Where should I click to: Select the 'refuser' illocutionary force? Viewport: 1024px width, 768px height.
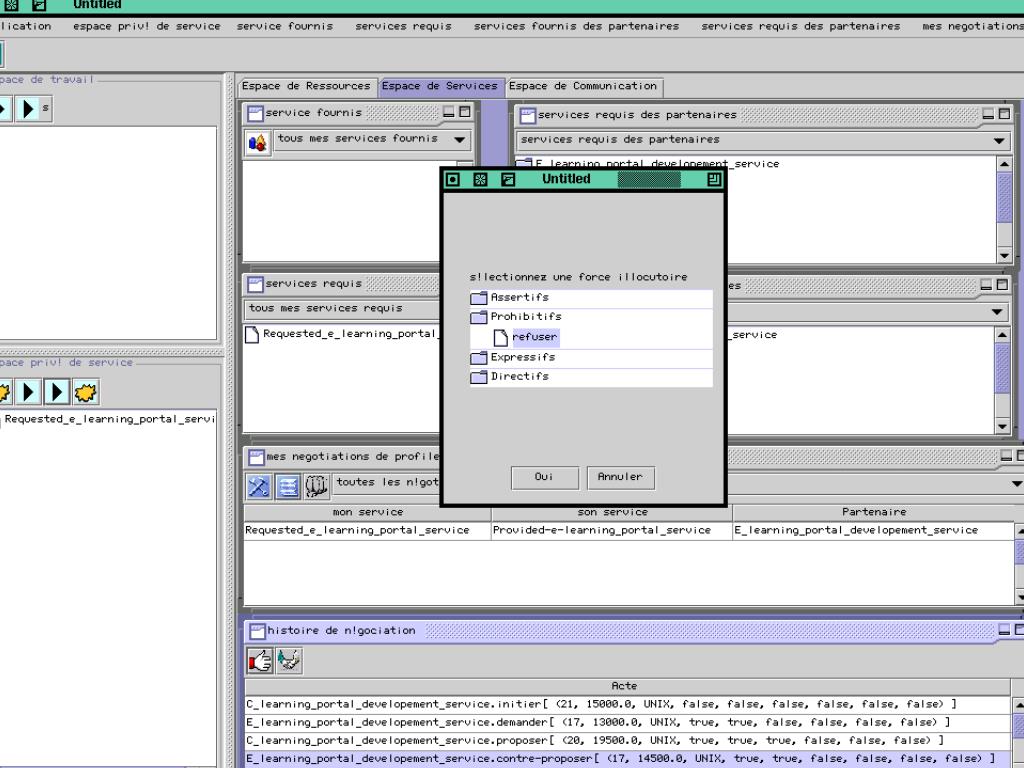(x=535, y=337)
